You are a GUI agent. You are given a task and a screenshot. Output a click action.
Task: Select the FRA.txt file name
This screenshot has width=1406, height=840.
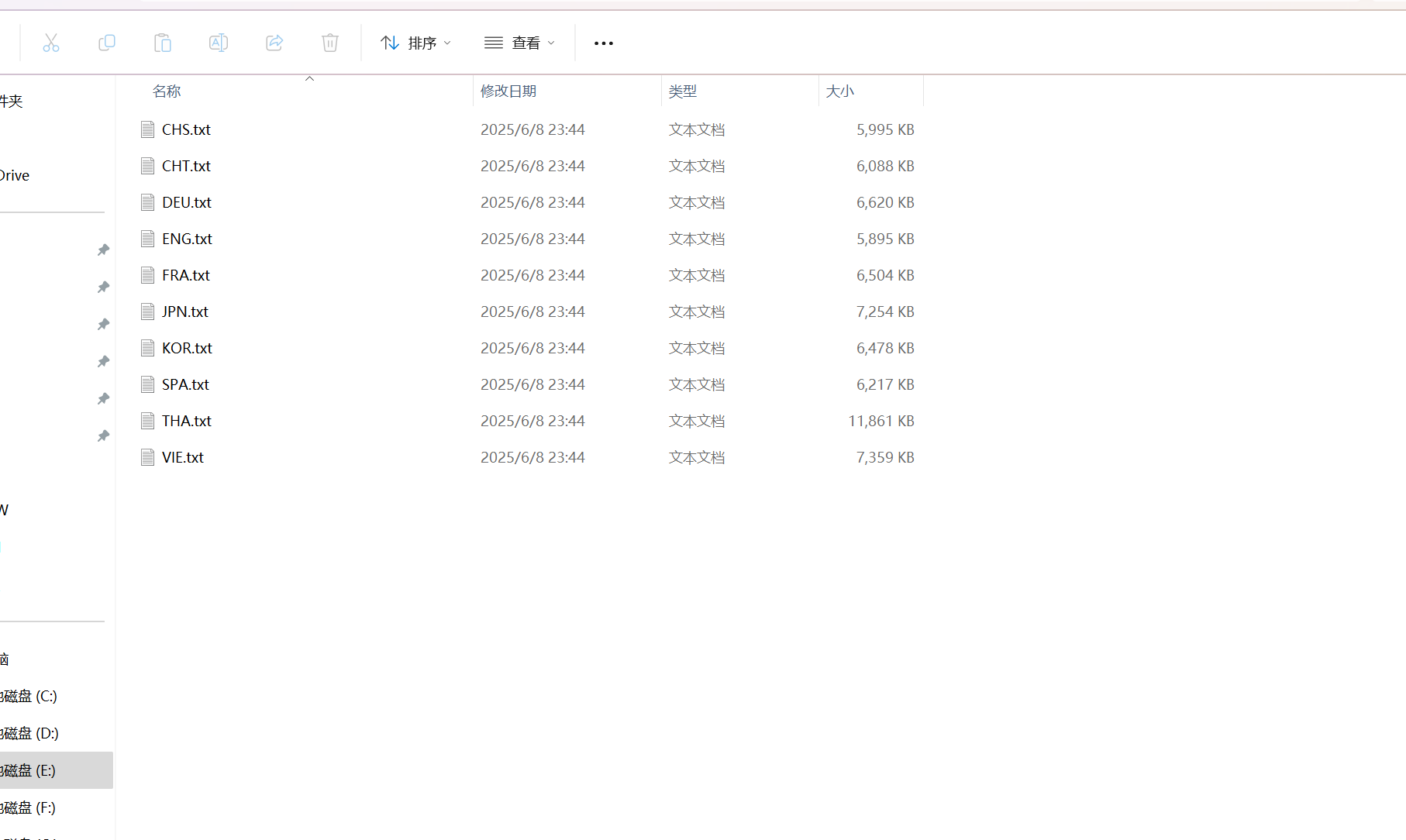tap(186, 275)
